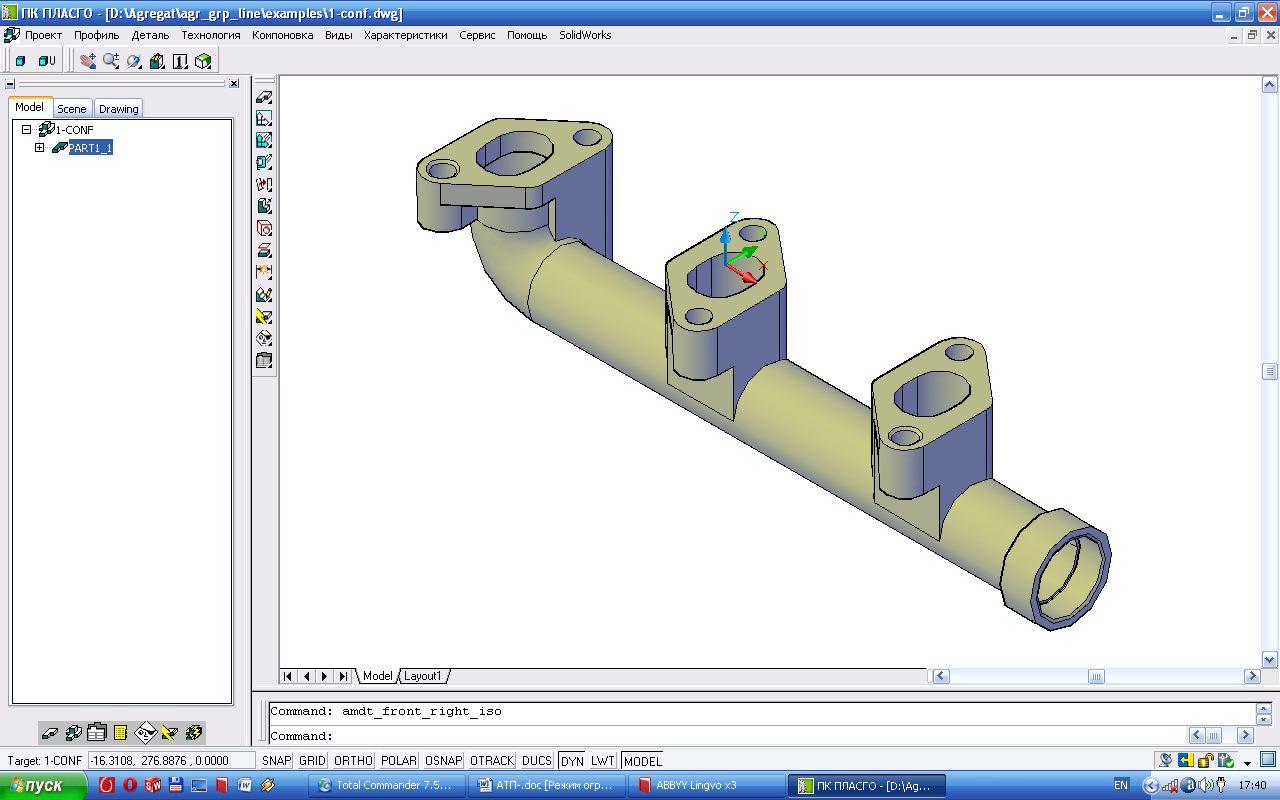Open АТП-.doc Word document from the taskbar

pyautogui.click(x=549, y=785)
